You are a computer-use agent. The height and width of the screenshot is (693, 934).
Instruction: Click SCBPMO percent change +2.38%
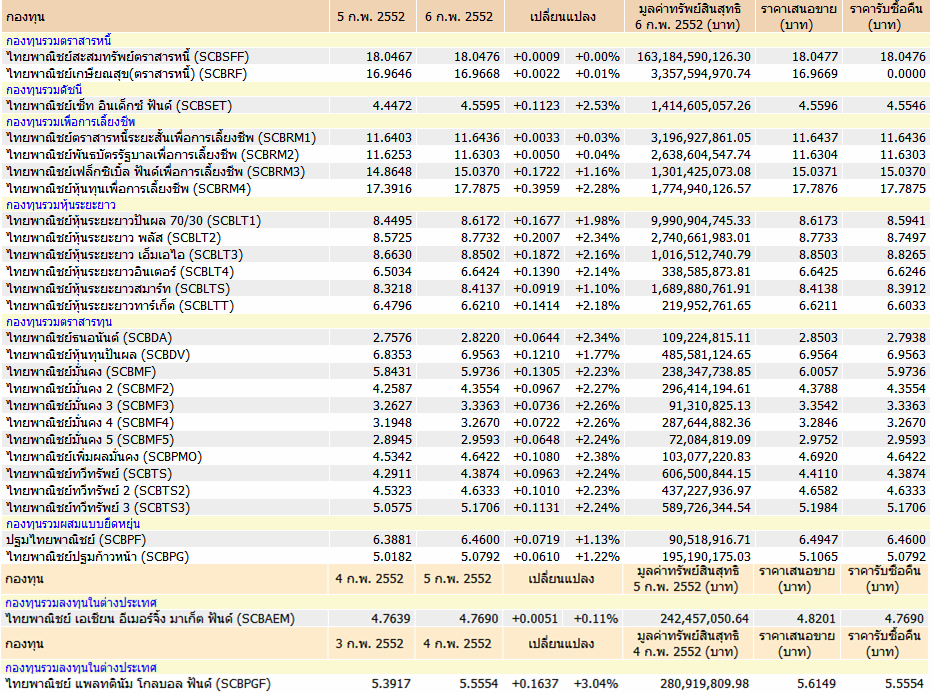click(x=597, y=457)
